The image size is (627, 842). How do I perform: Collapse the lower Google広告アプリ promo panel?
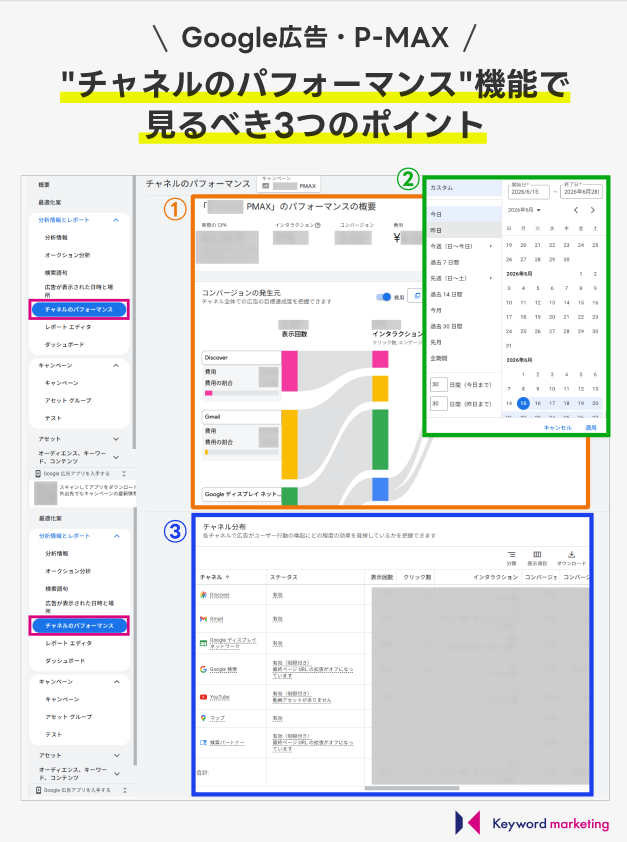(125, 790)
